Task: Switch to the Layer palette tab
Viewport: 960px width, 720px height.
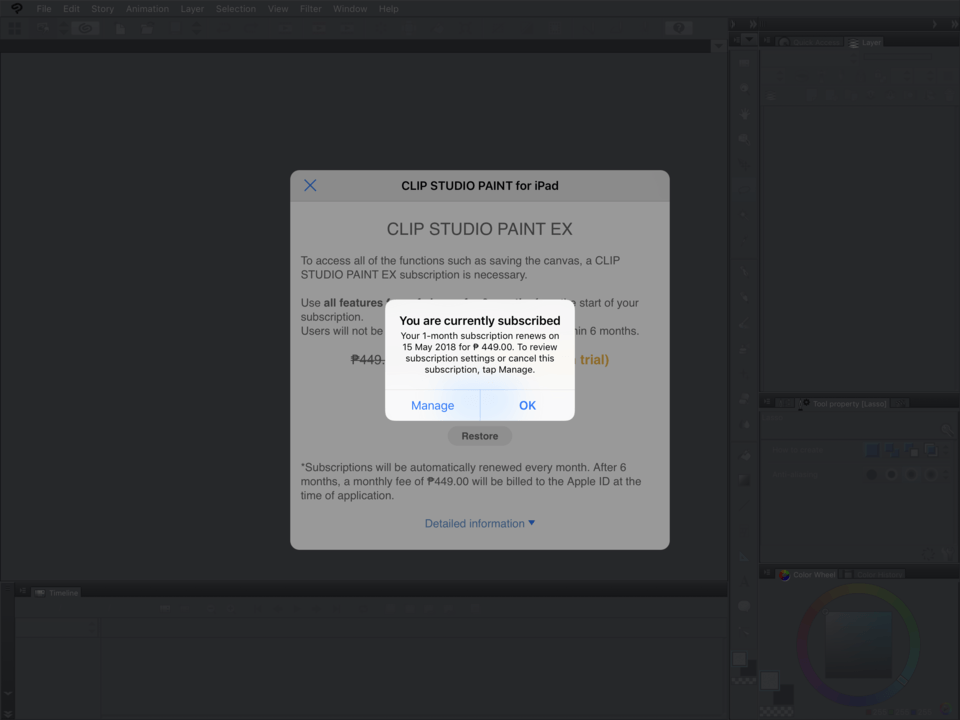Action: [864, 42]
